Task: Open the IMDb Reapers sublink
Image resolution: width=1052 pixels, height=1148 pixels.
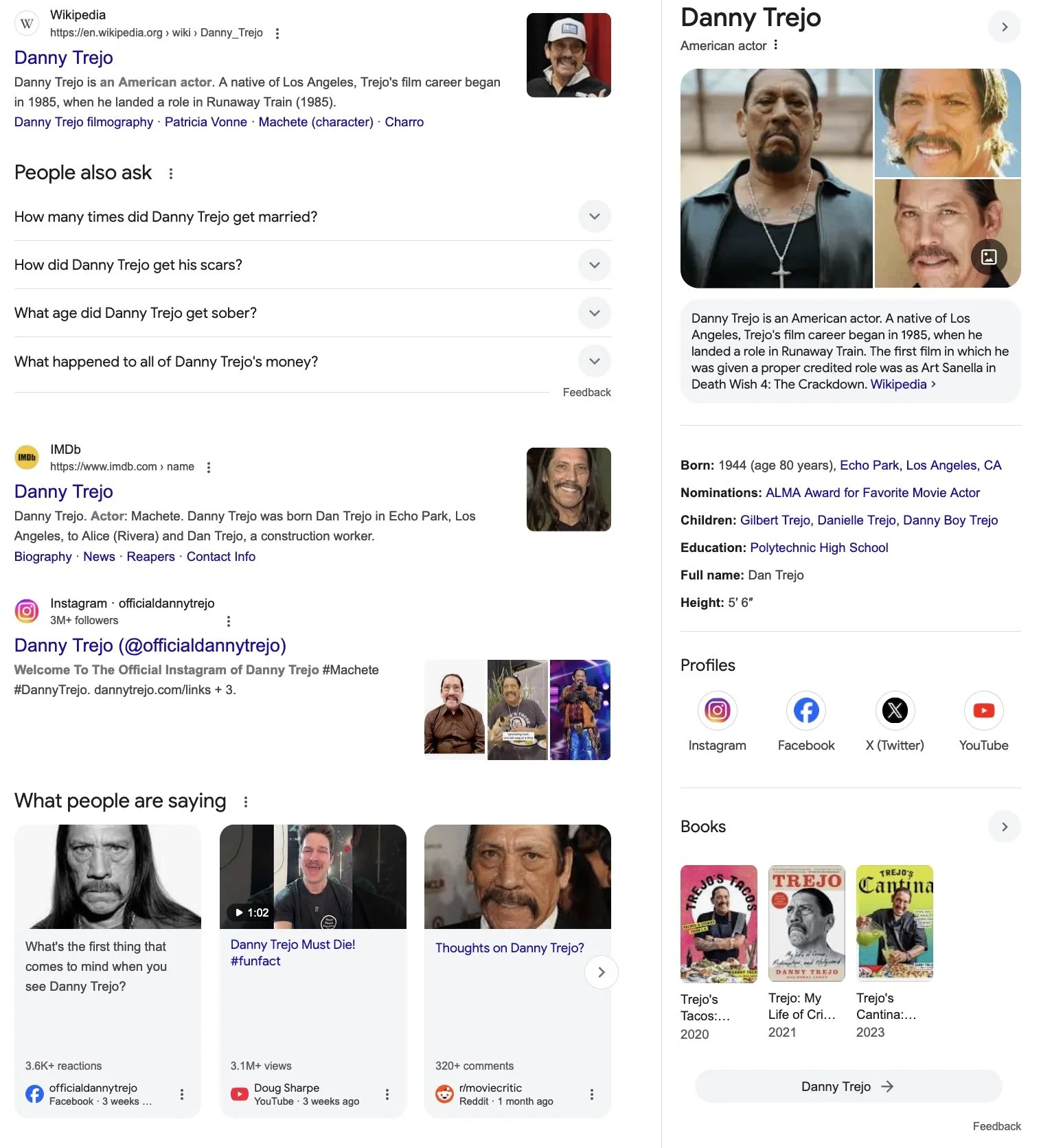Action: [x=151, y=557]
